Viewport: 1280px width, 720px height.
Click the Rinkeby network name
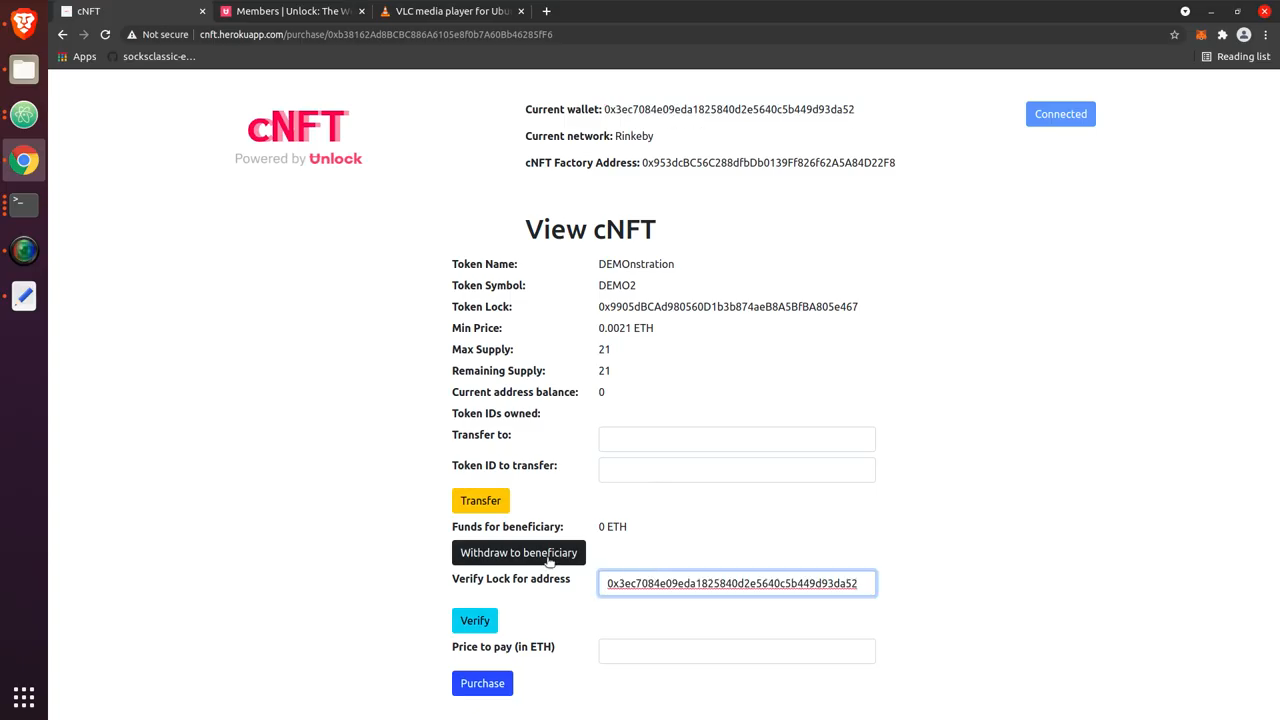click(x=634, y=136)
